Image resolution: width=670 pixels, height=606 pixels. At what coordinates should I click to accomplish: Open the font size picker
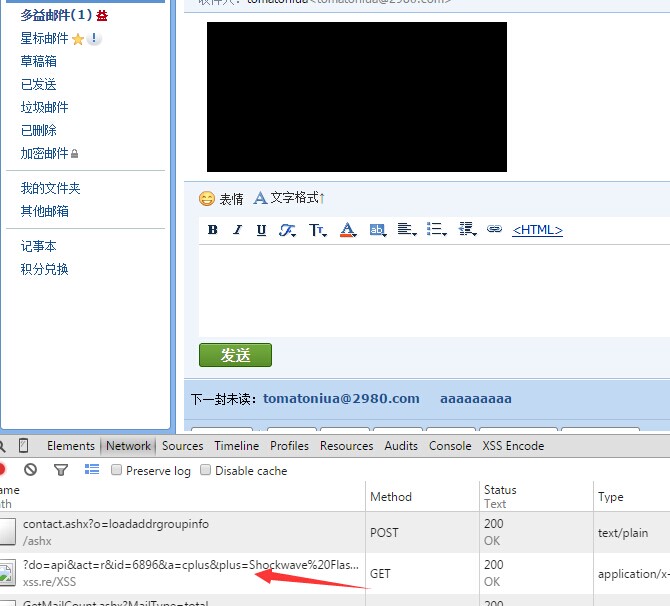point(317,230)
